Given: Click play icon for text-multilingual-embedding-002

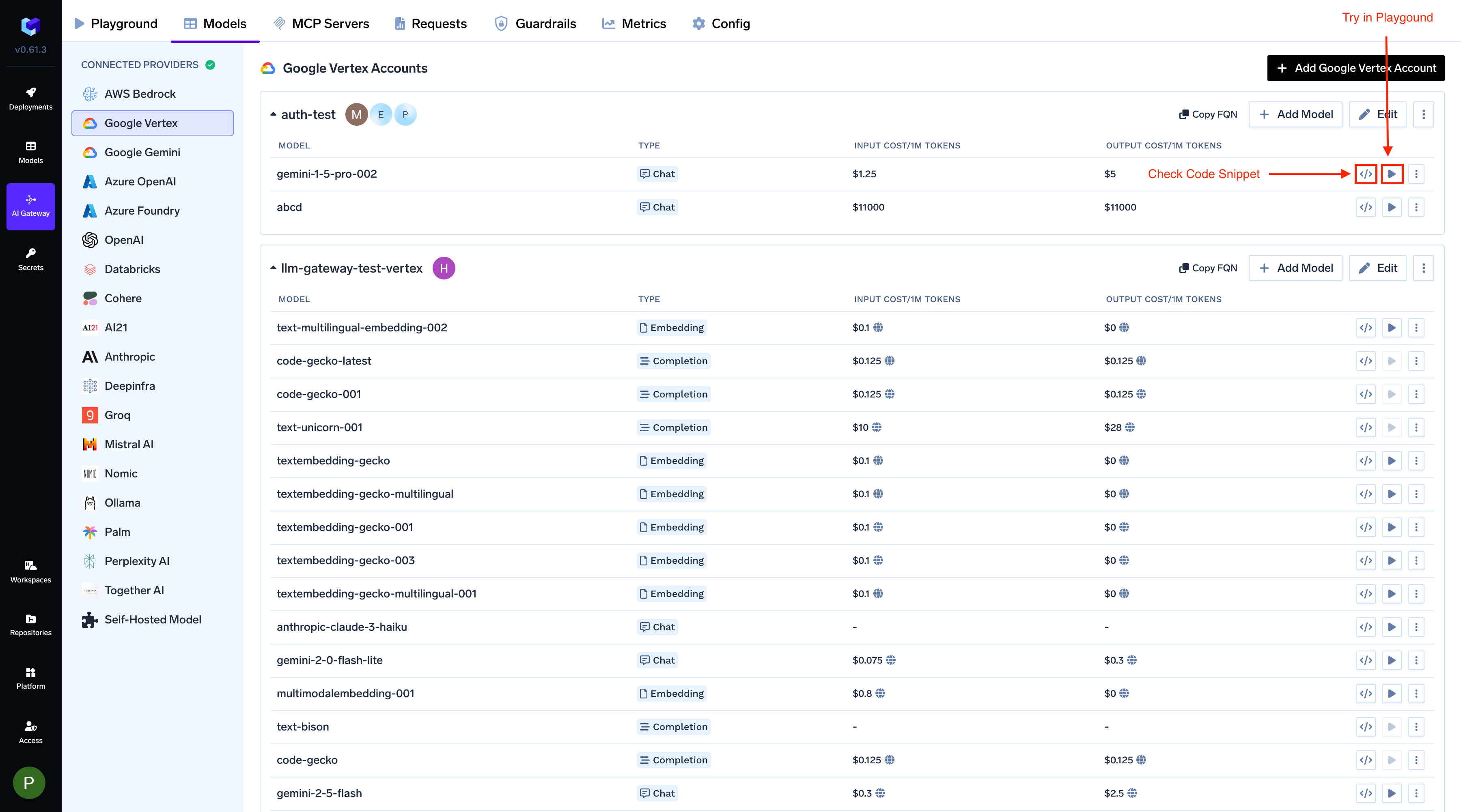Looking at the screenshot, I should point(1391,328).
